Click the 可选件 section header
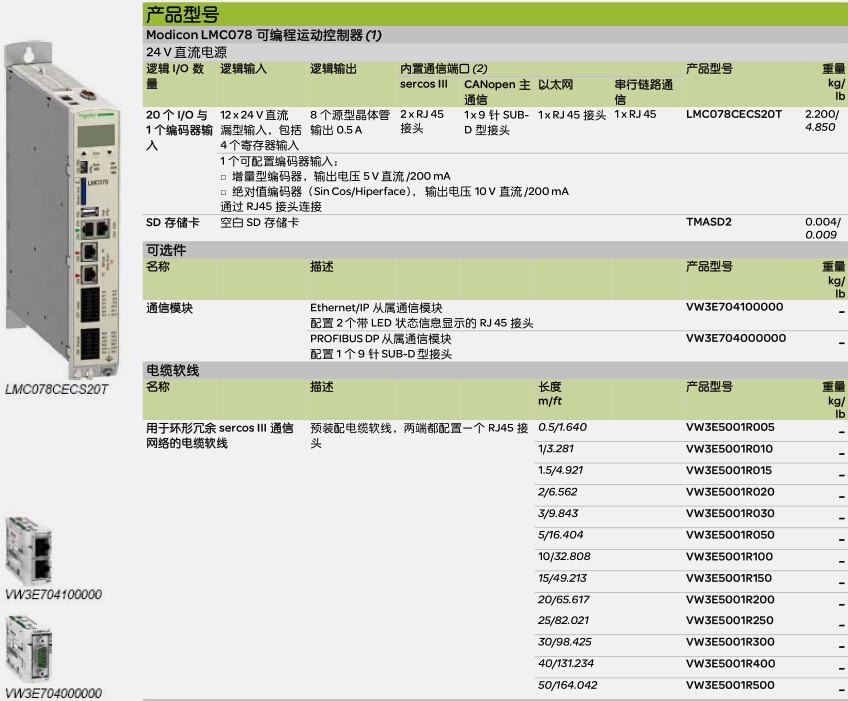The image size is (848, 701). tap(166, 249)
